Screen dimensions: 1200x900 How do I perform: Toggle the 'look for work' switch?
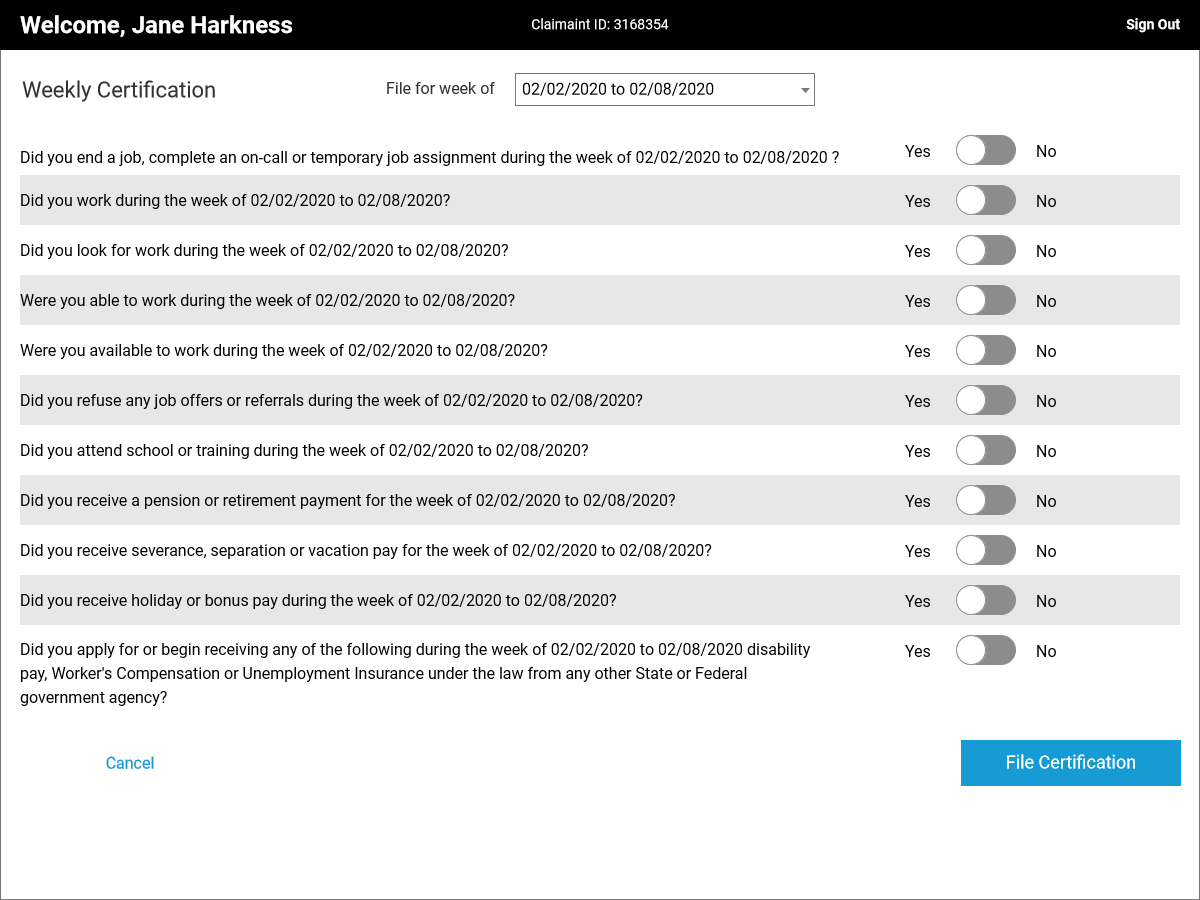(985, 251)
